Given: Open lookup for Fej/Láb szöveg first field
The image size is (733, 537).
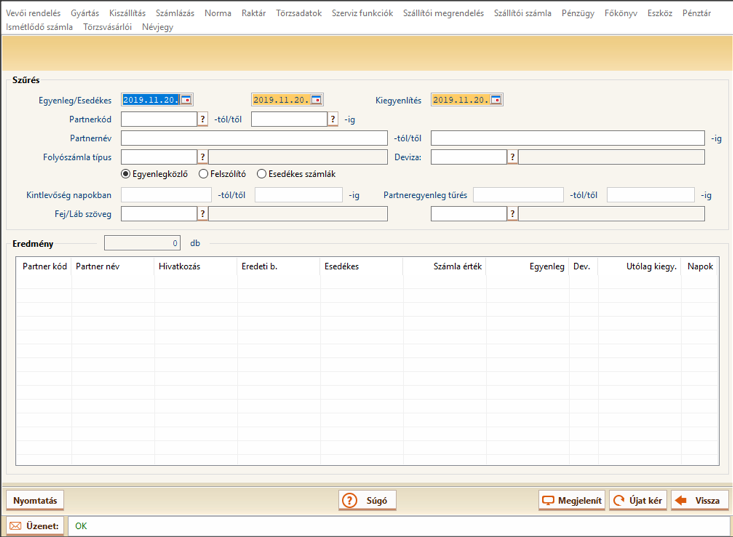Looking at the screenshot, I should (x=202, y=214).
